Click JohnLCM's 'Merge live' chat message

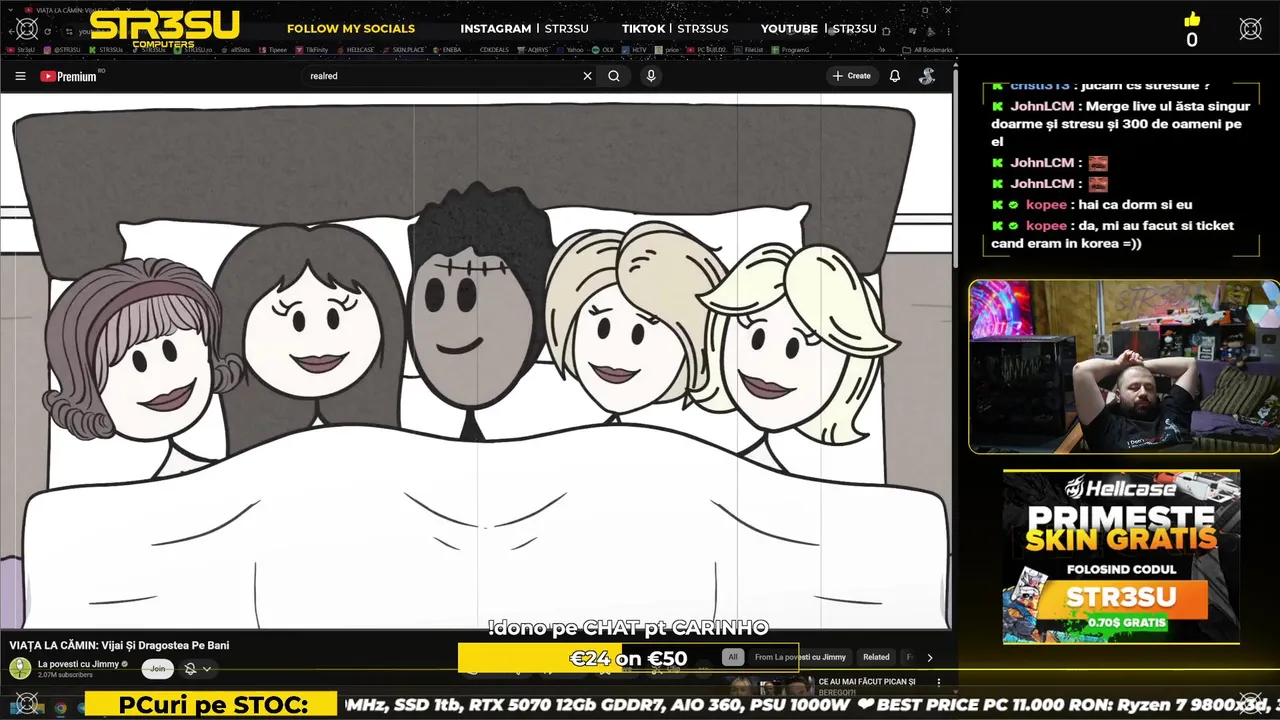(x=1121, y=124)
